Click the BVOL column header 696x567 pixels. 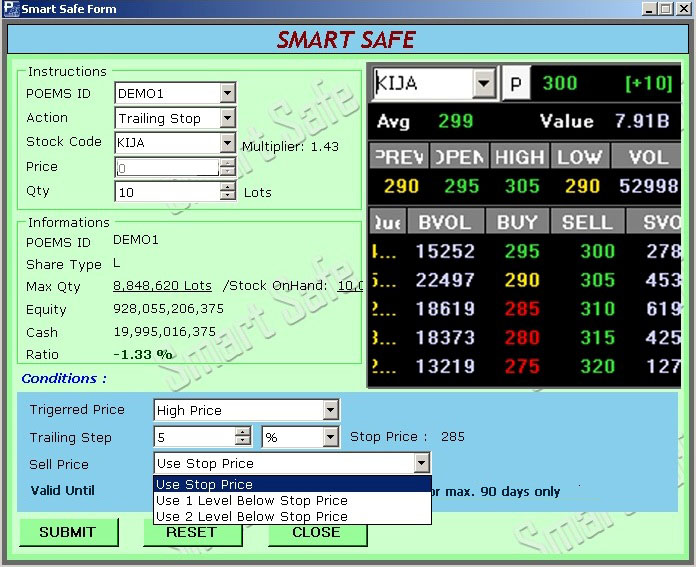pos(445,222)
